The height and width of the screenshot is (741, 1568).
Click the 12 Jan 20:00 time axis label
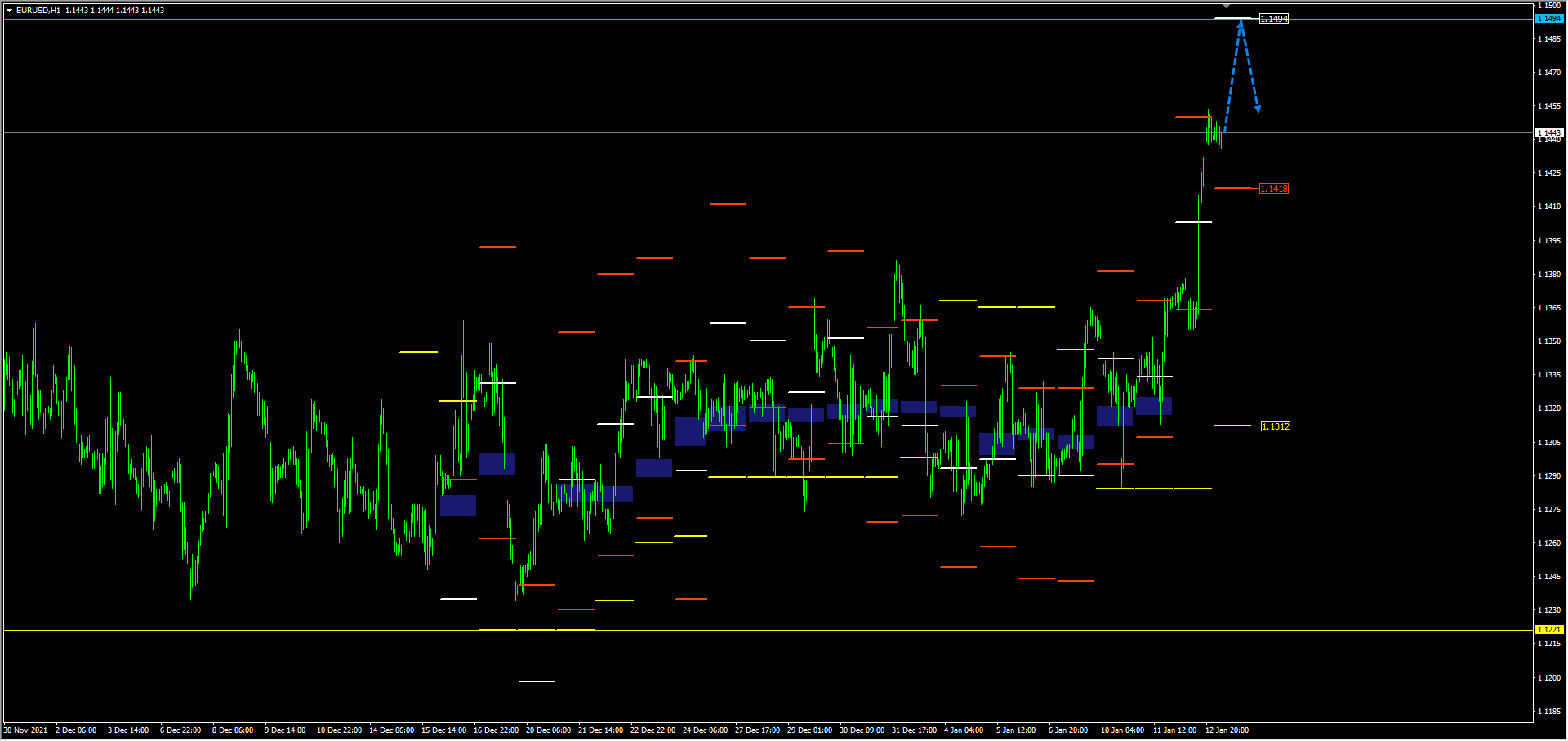click(x=1227, y=730)
